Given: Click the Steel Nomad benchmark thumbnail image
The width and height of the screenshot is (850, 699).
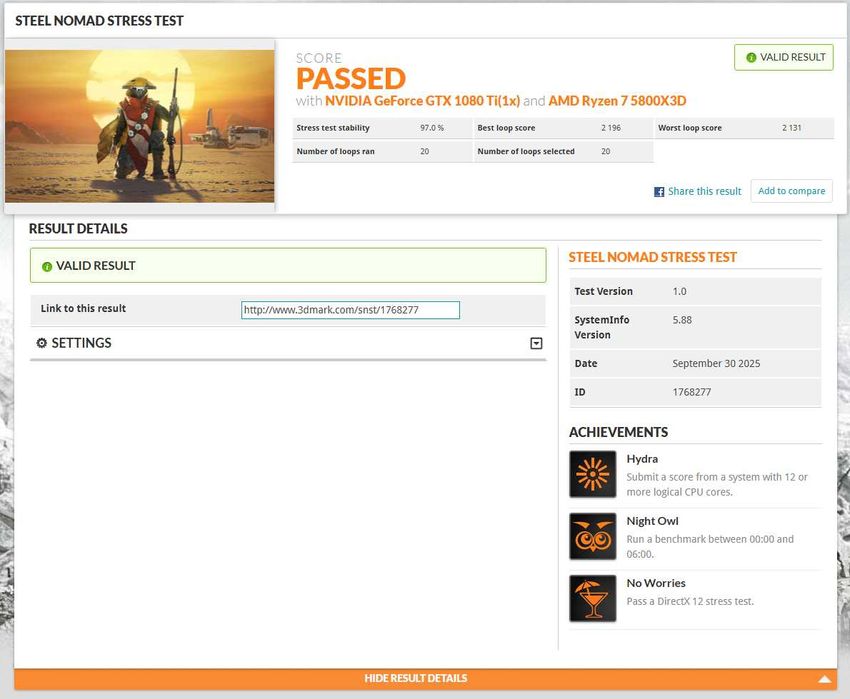Looking at the screenshot, I should pos(139,126).
